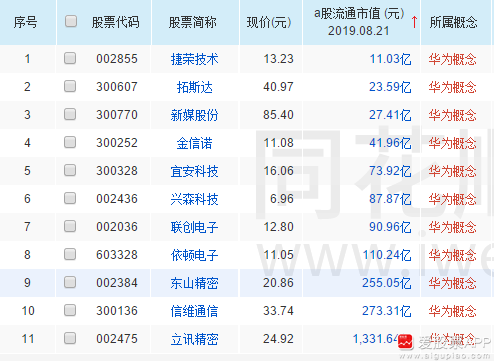Check the box for stock 002855
Screen dimensions: 494x361
(70, 58)
